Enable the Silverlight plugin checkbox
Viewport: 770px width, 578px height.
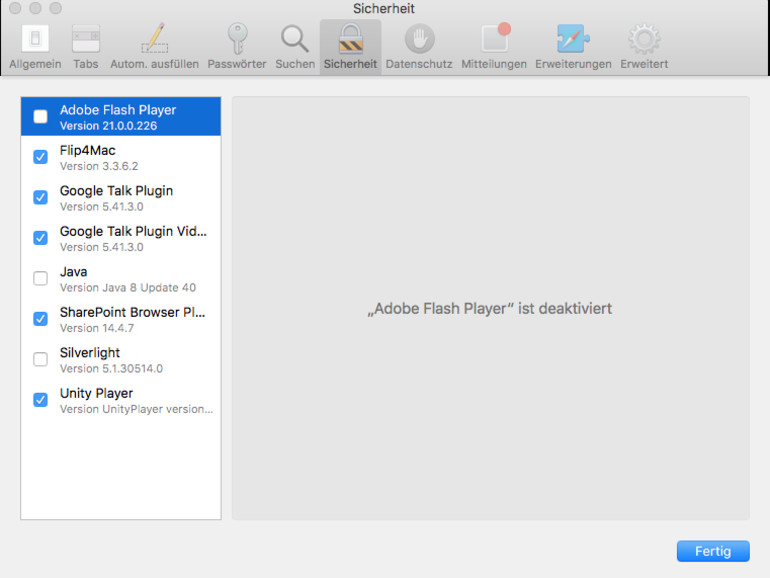[40, 359]
